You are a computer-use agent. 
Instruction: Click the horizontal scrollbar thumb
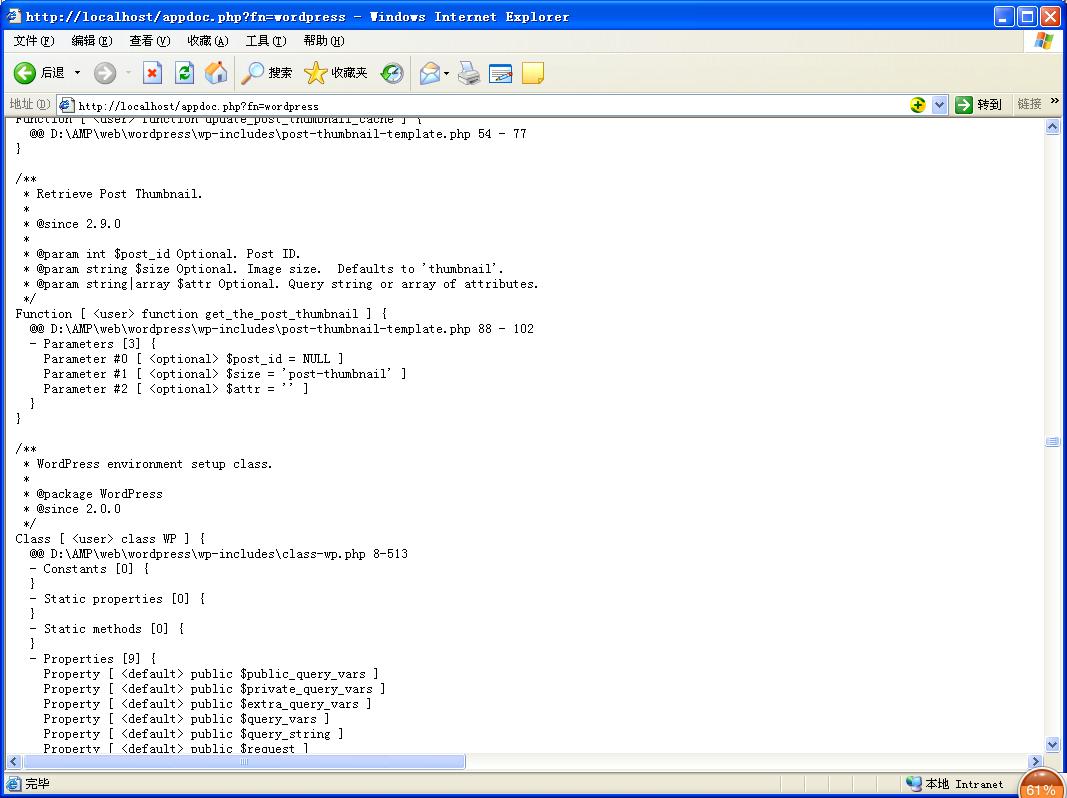244,761
